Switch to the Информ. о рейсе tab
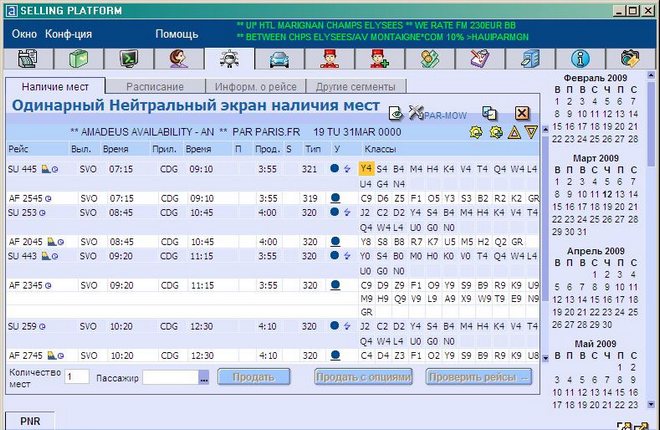Viewport: 660px width, 430px height. (x=255, y=87)
